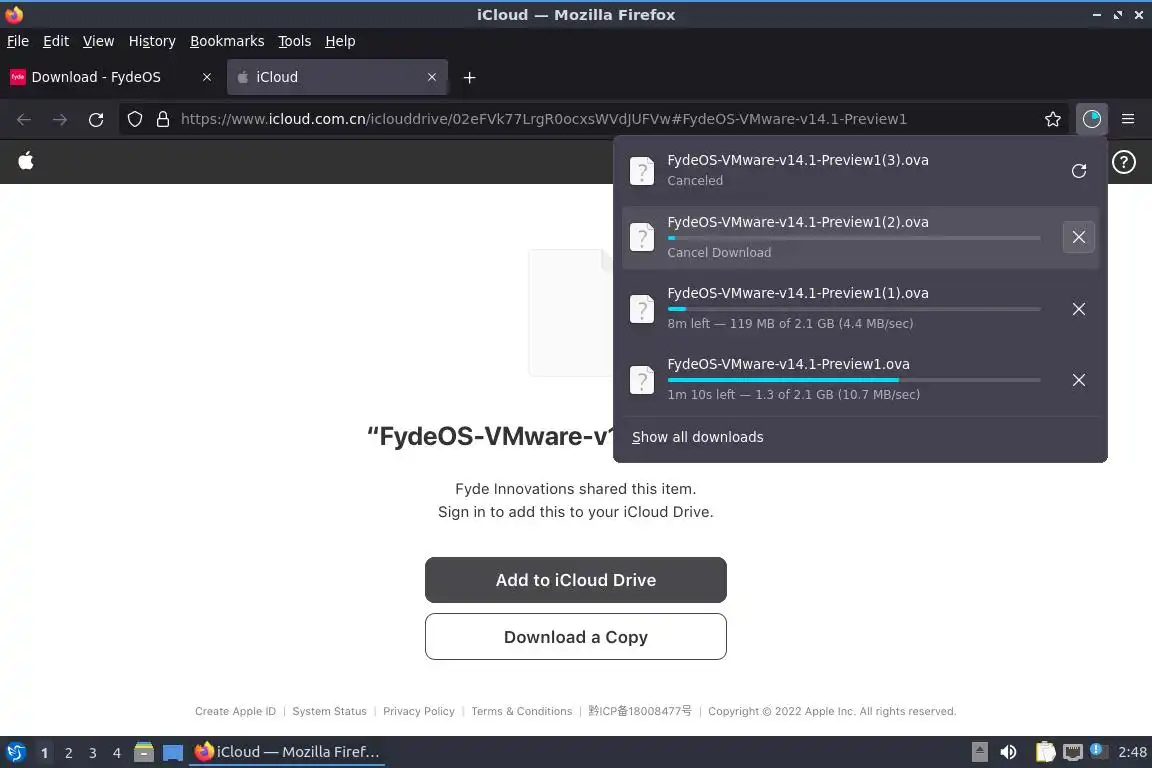1152x768 pixels.
Task: Open the View menu
Action: tap(98, 41)
